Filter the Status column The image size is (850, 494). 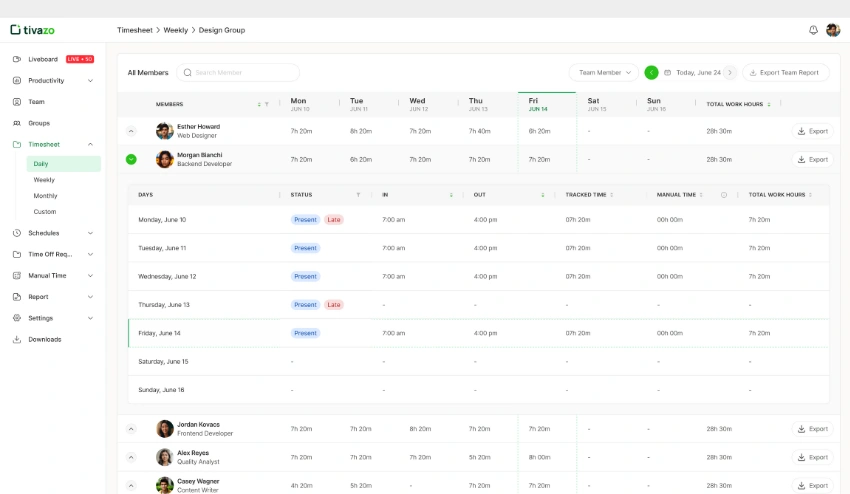tap(358, 195)
